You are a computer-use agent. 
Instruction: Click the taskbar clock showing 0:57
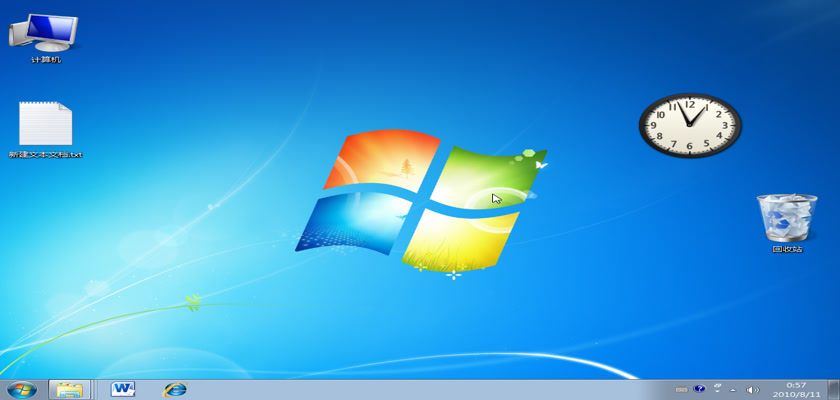[796, 384]
